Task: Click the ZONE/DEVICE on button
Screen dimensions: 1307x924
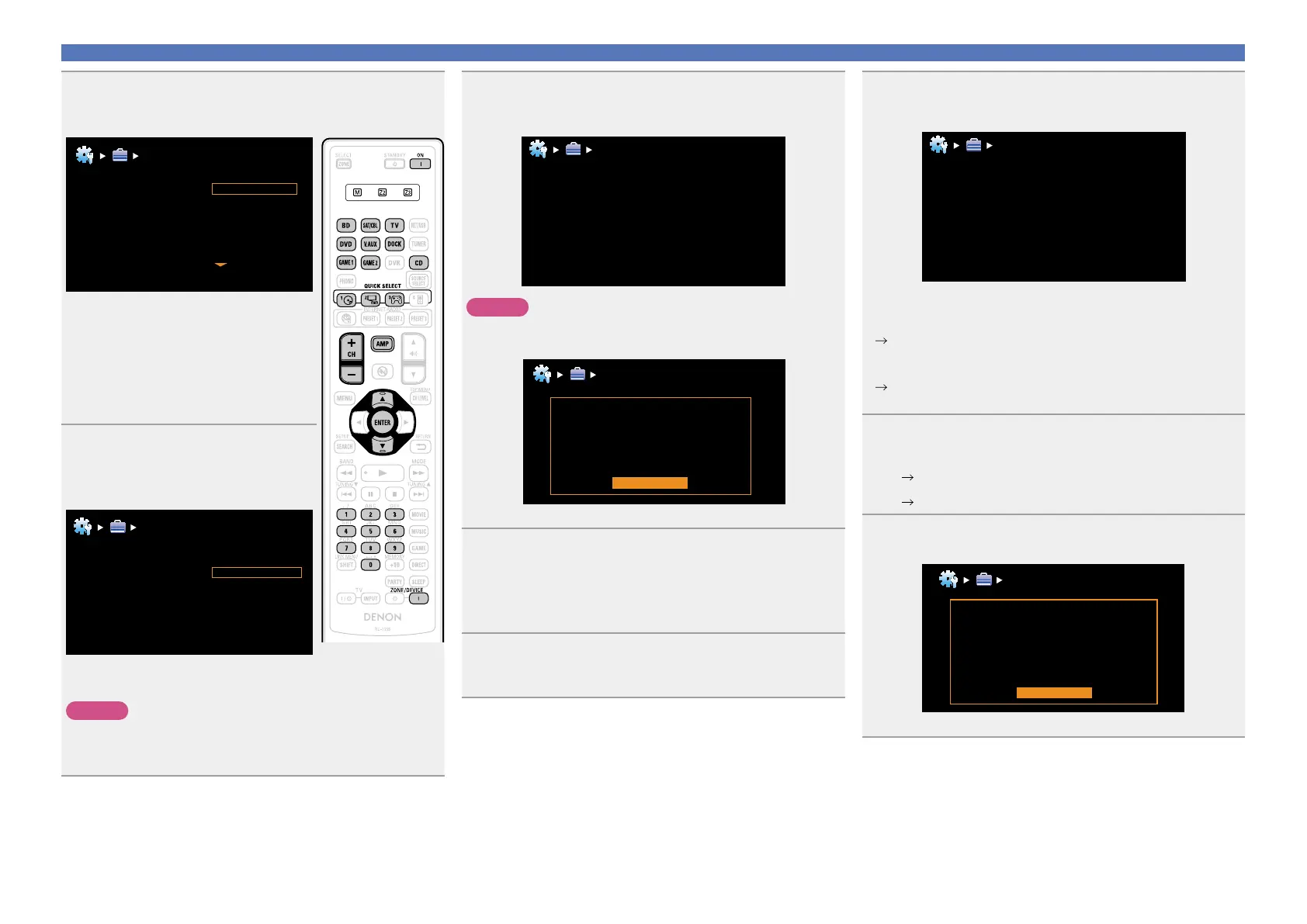Action: coord(419,598)
